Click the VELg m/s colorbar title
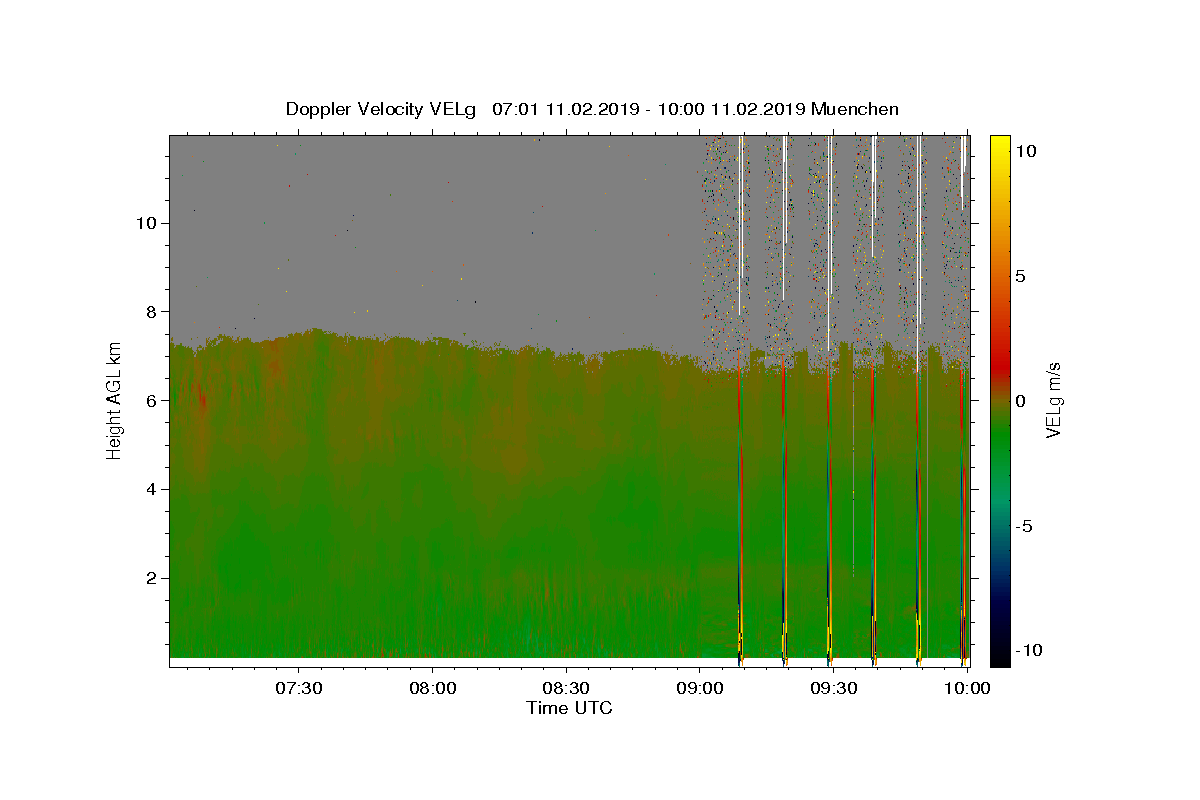The height and width of the screenshot is (800, 1200). pyautogui.click(x=1054, y=400)
